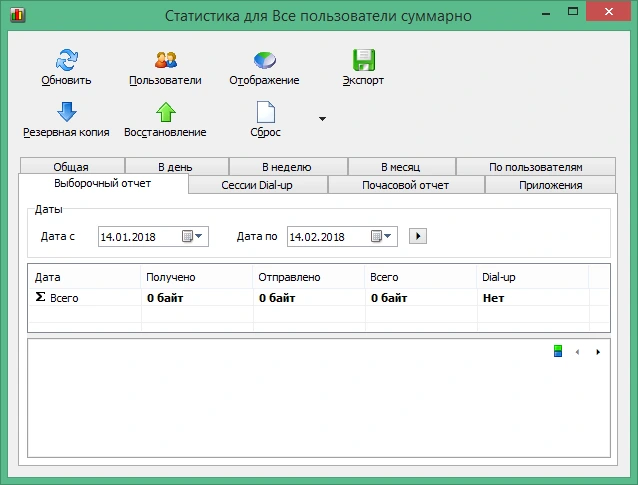The height and width of the screenshot is (485, 638).
Task: Click the chart previous arrow
Action: click(x=577, y=352)
